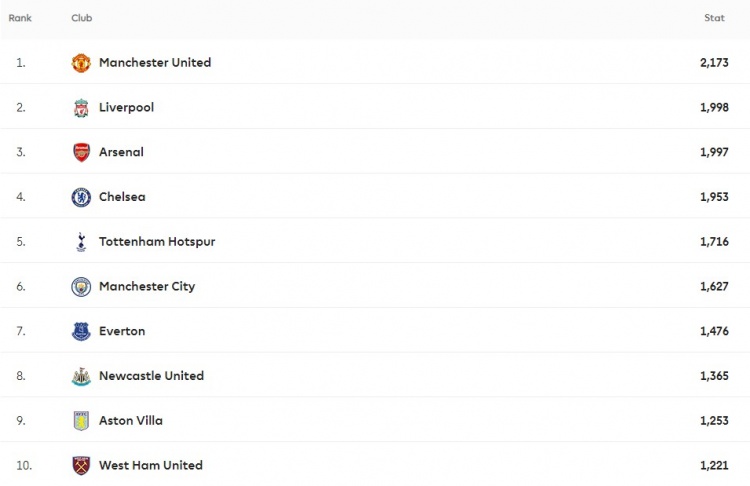Click the Rank column header
Viewport: 750px width, 486px height.
20,18
